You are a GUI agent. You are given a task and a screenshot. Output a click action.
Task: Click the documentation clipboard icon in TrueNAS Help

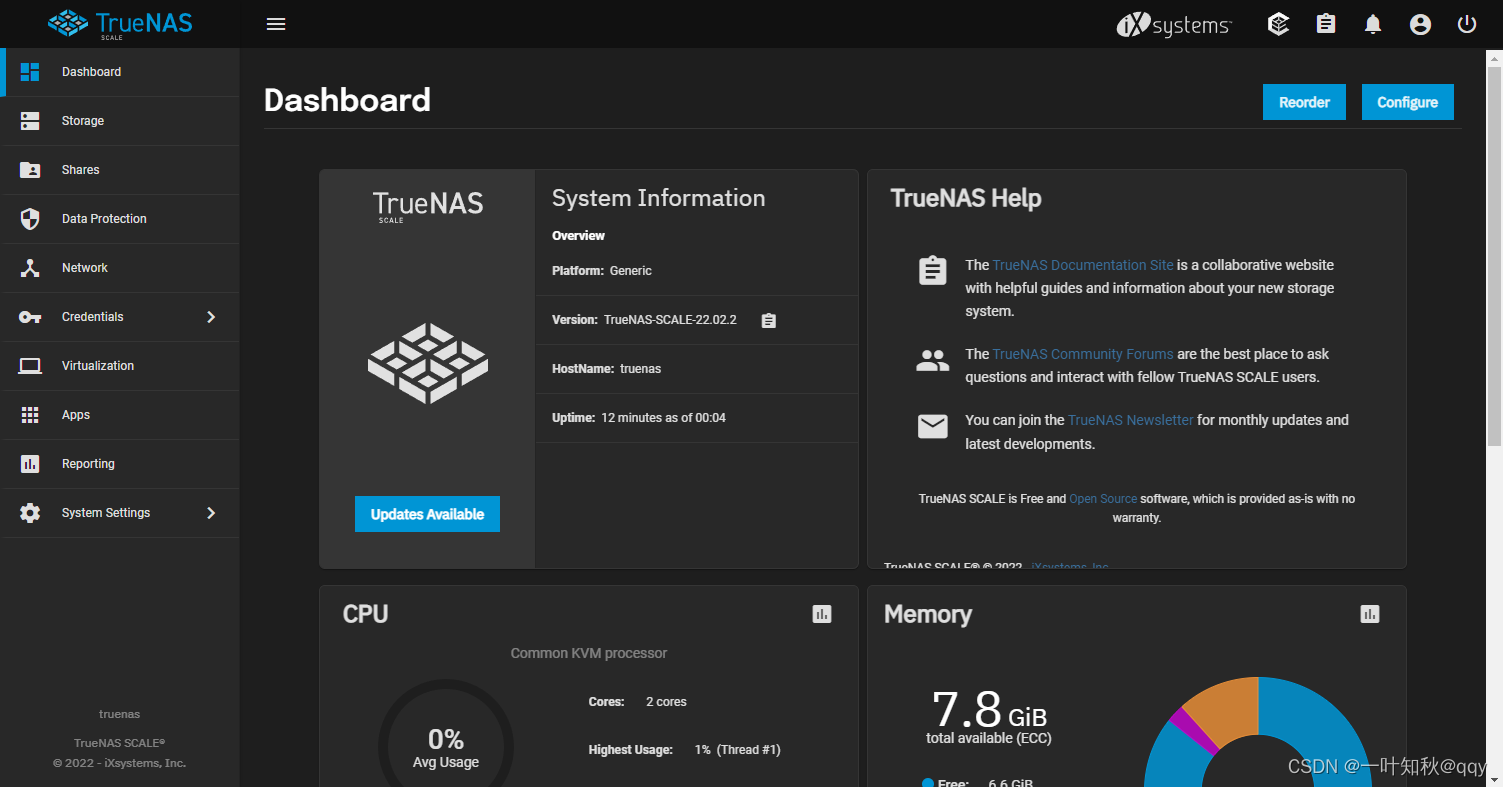click(x=932, y=271)
